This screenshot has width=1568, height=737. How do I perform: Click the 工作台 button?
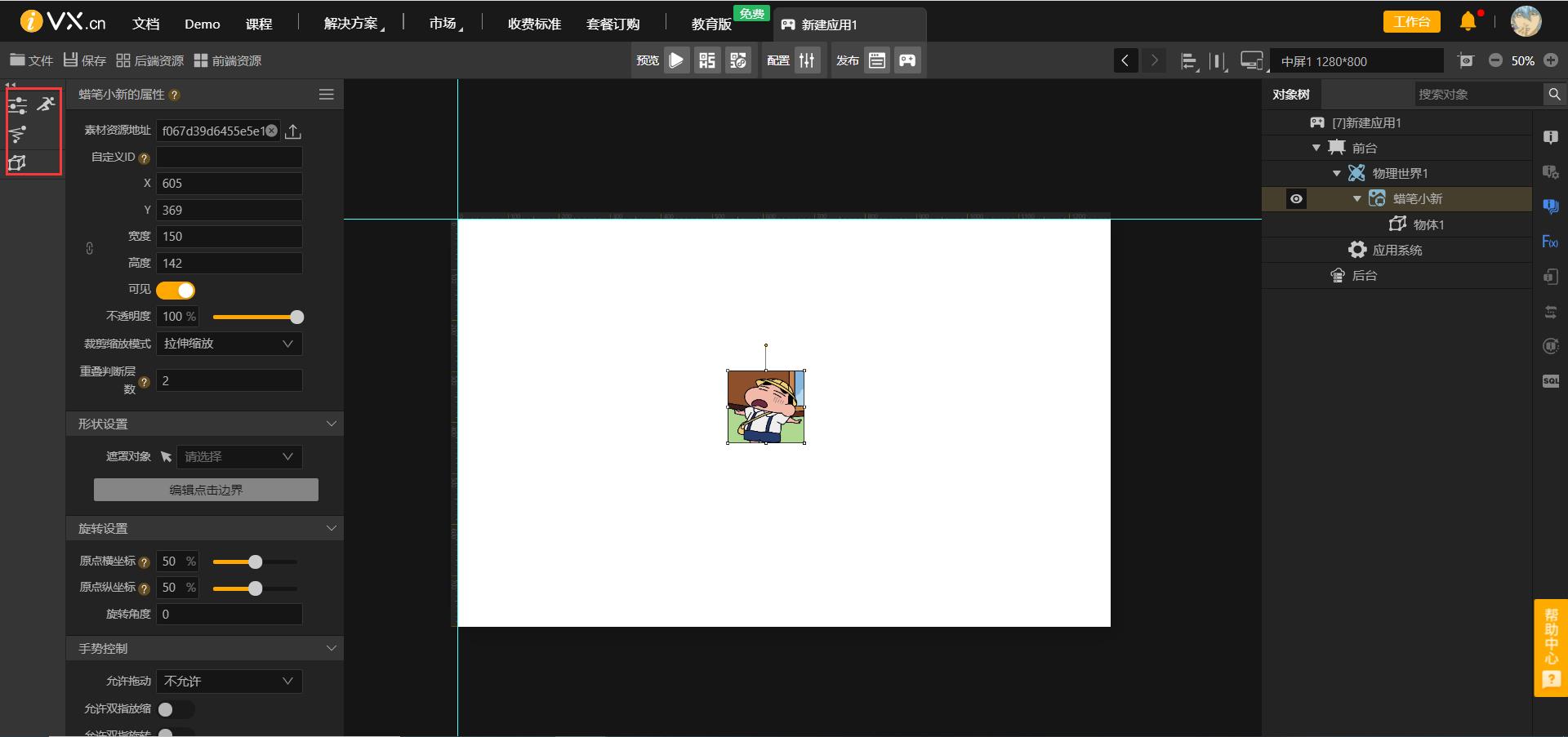point(1411,21)
